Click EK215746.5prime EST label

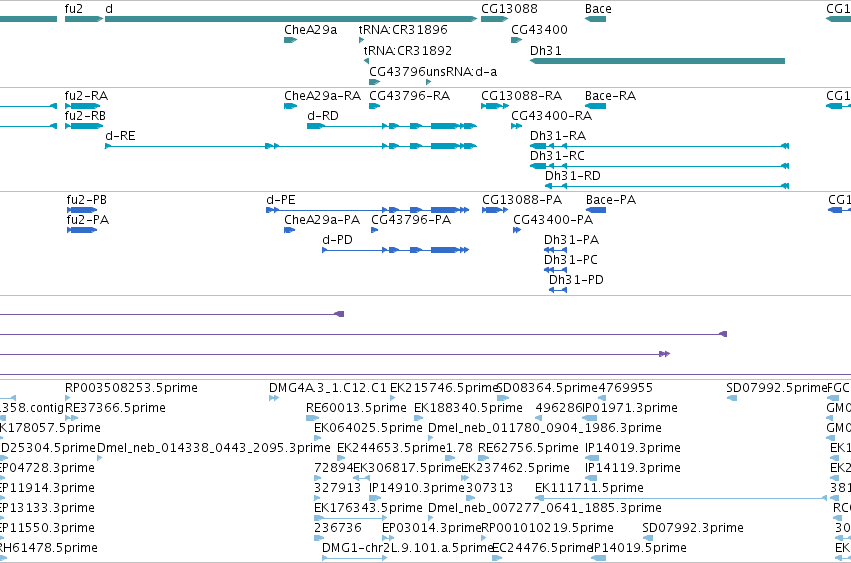444,388
